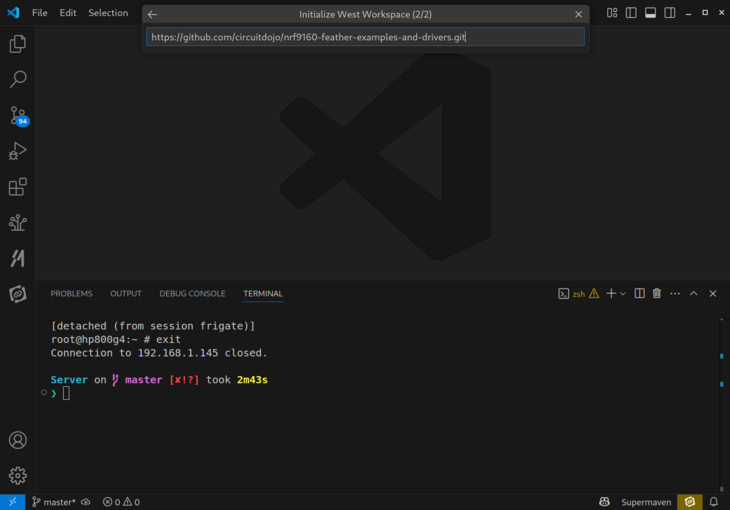Open the Search view icon
Image resolution: width=730 pixels, height=510 pixels.
[18, 79]
